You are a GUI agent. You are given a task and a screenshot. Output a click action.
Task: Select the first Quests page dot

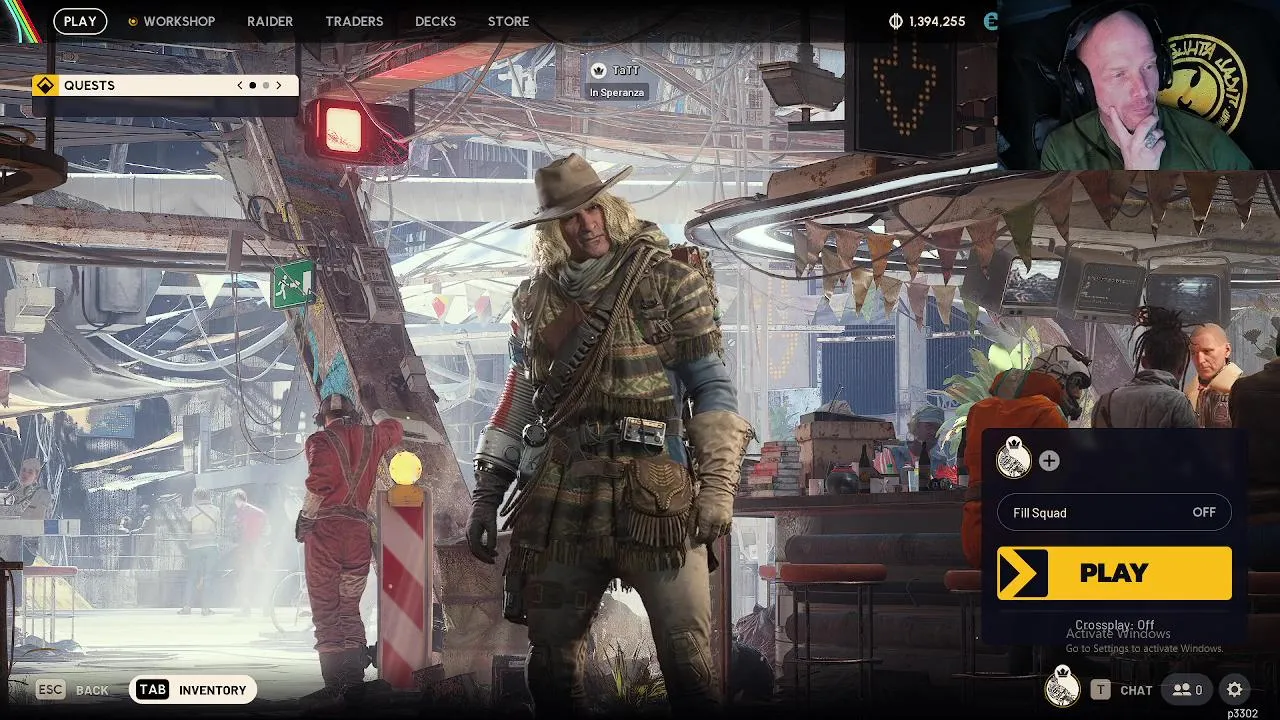tap(252, 85)
